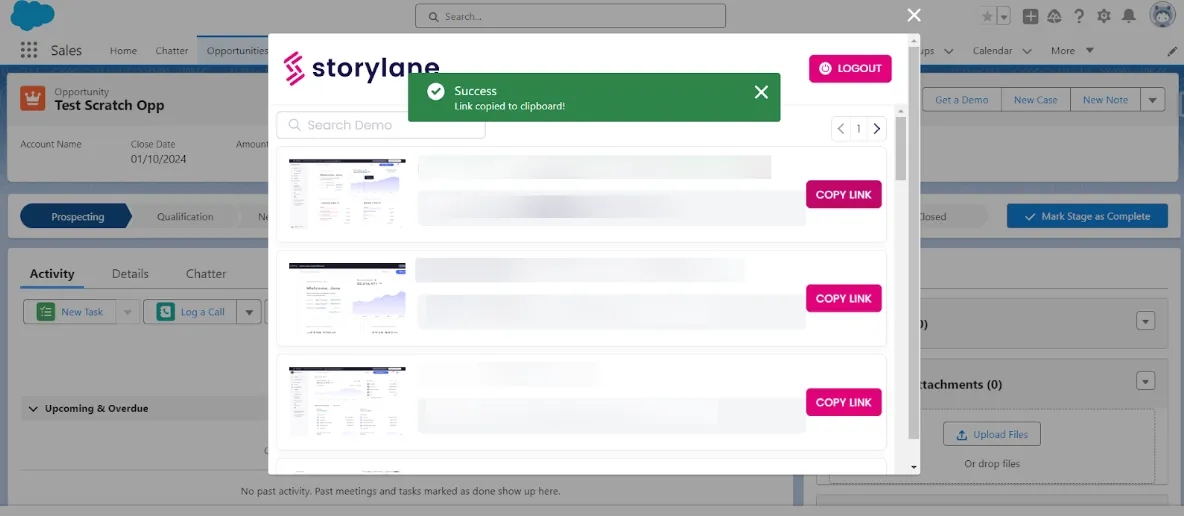Expand the New Task dropdown arrow
Viewport: 1184px width, 516px height.
[127, 312]
